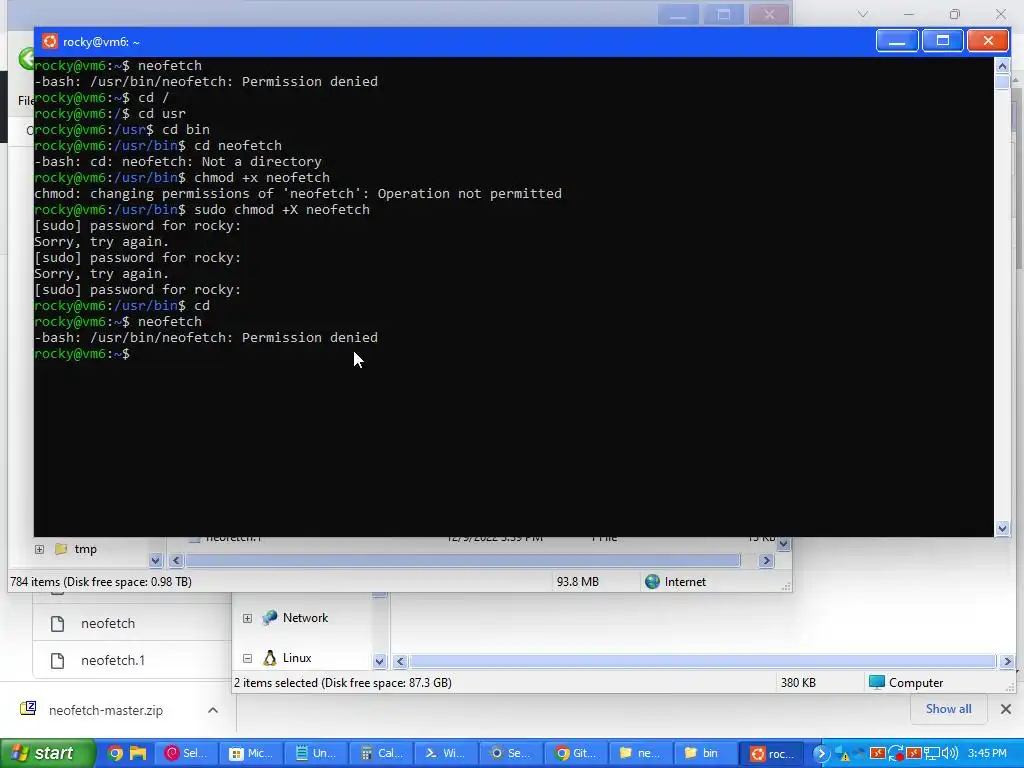The image size is (1024, 768).
Task: Click the terminal scrollbar up arrow
Action: point(1002,65)
